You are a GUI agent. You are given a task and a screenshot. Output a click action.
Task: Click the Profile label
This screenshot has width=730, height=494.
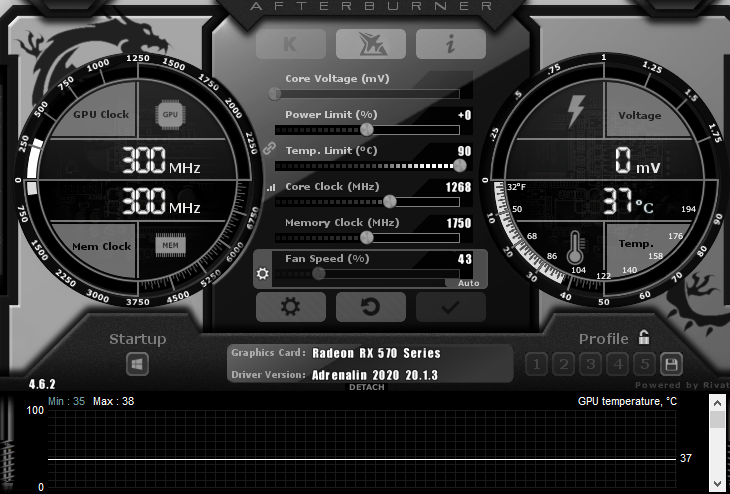click(603, 338)
